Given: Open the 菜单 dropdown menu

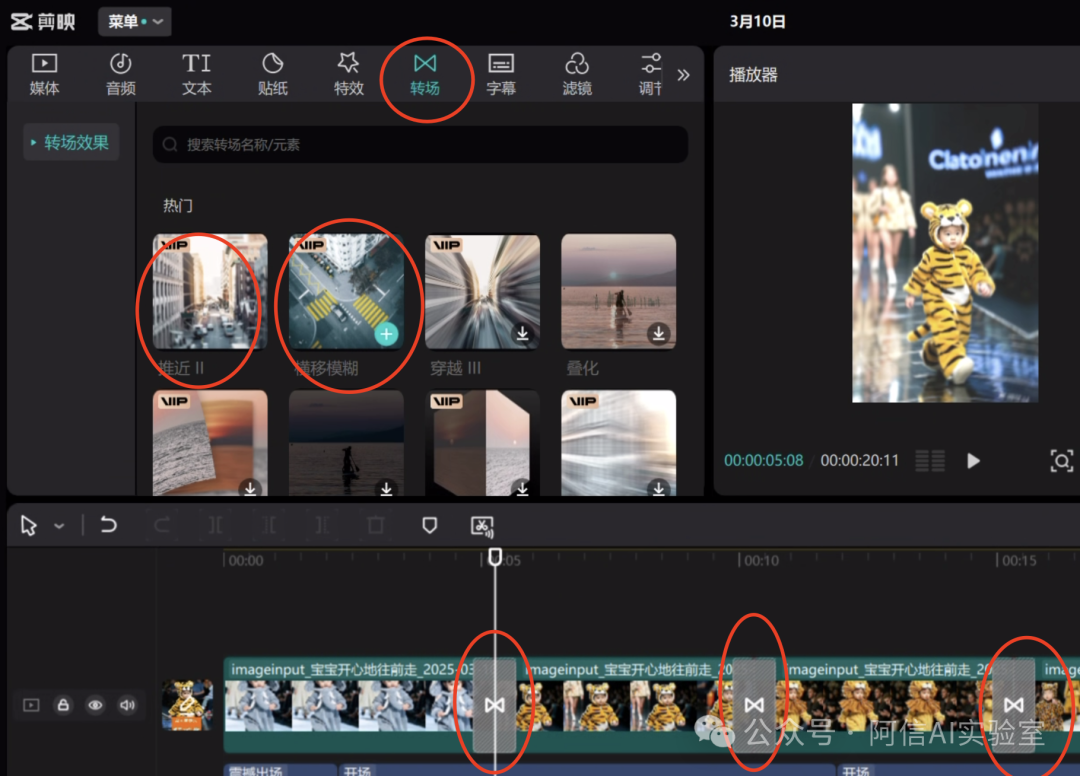Looking at the screenshot, I should tap(135, 22).
